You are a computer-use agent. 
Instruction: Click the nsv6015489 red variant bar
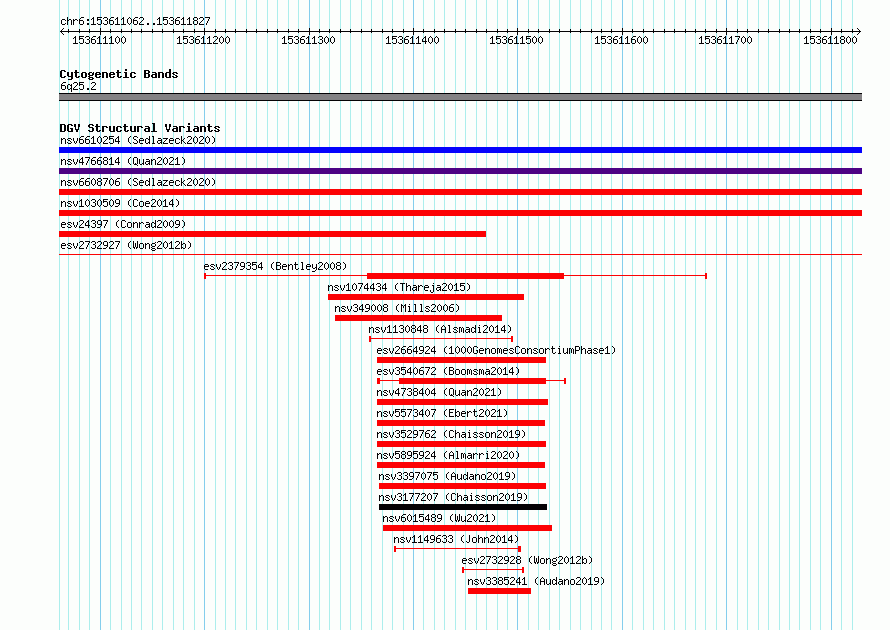pos(467,528)
